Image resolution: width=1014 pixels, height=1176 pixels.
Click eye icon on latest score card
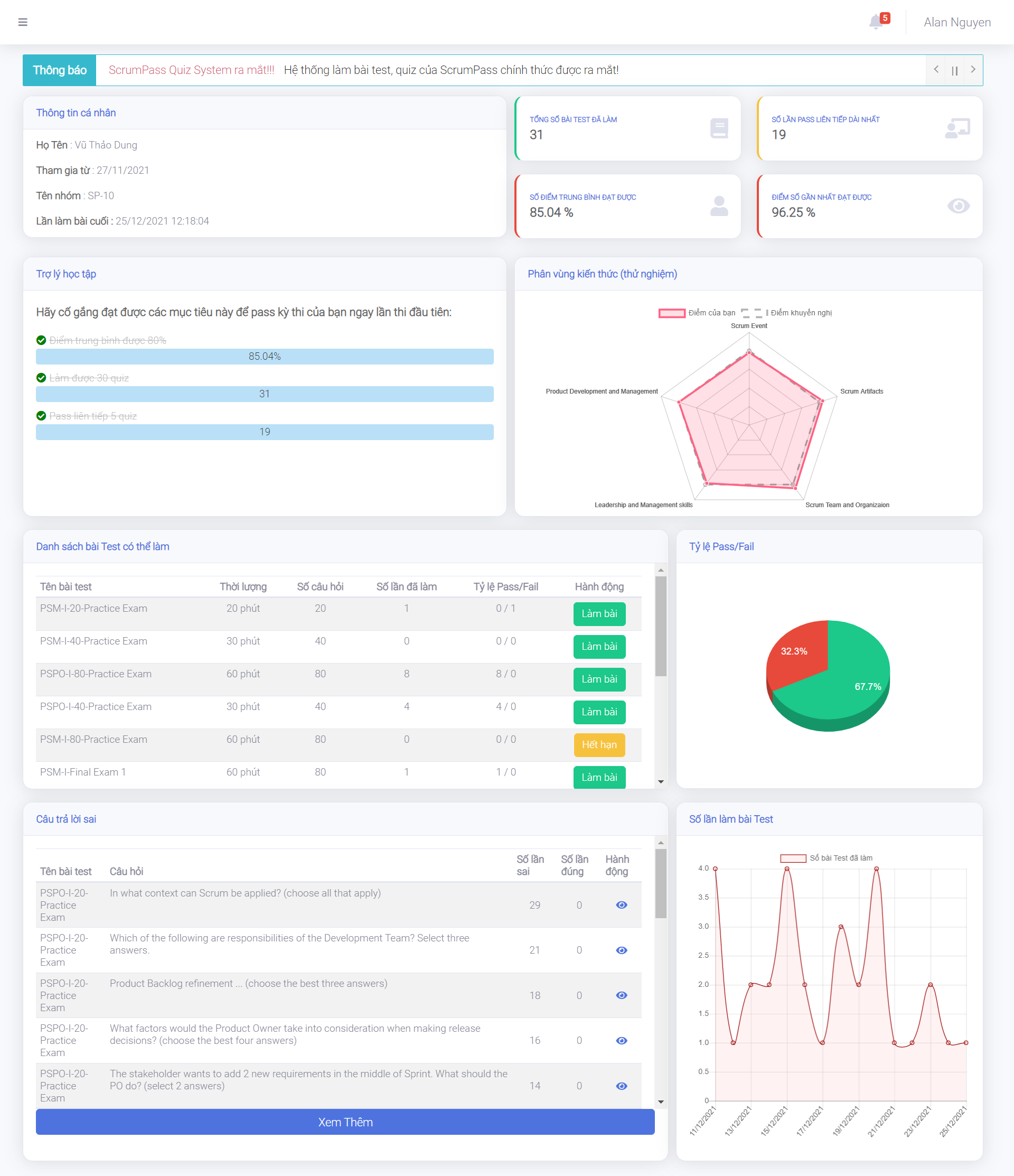[x=958, y=206]
